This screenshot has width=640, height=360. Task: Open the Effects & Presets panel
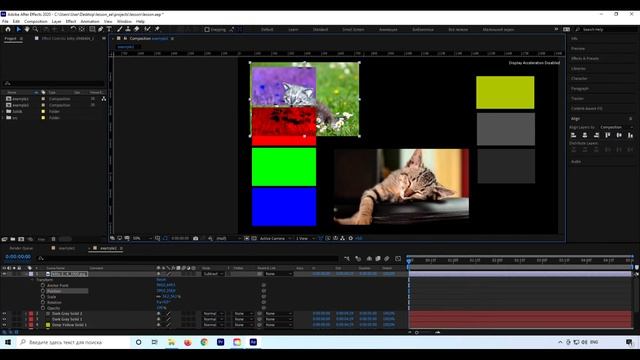click(585, 58)
